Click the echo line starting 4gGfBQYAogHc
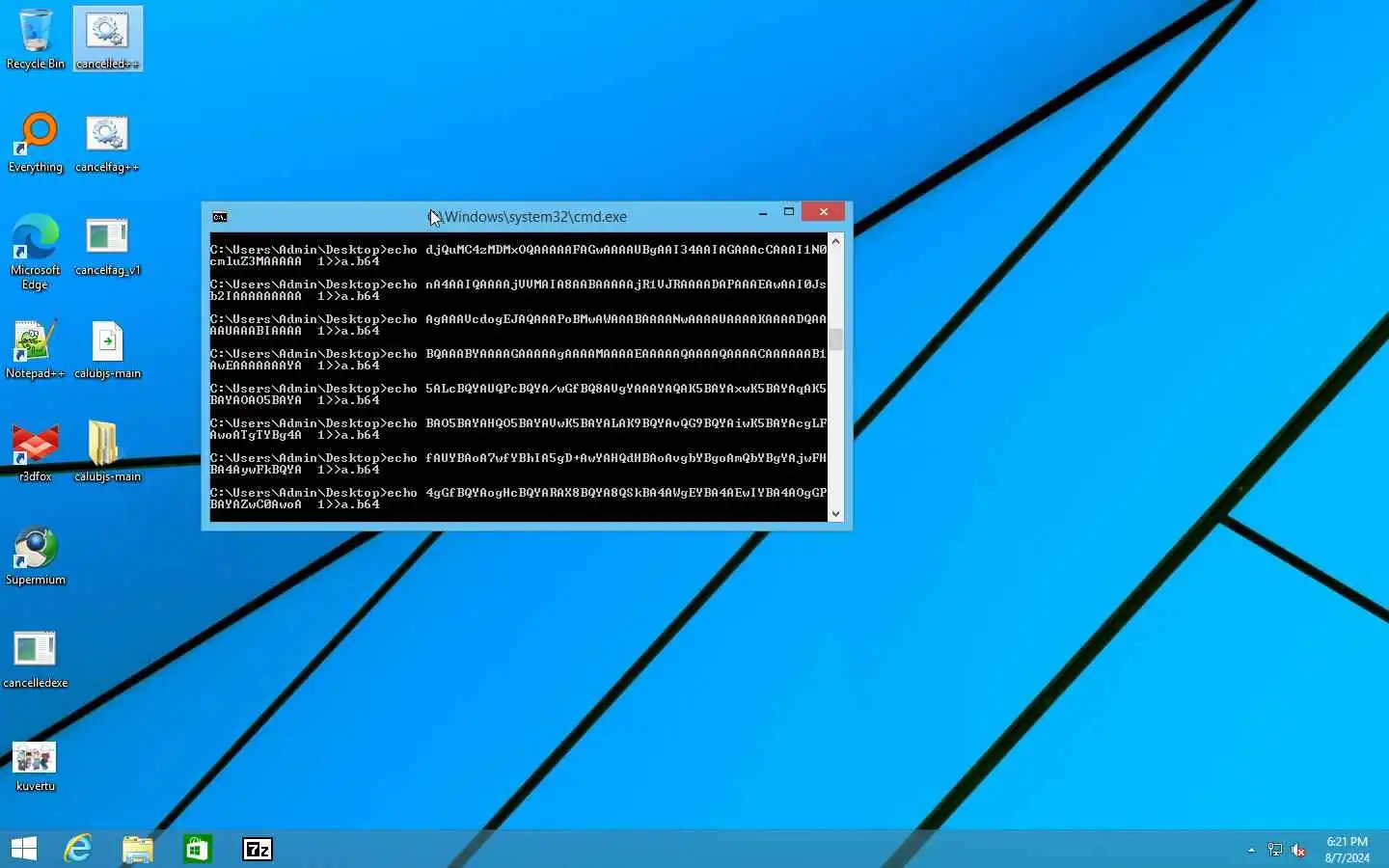This screenshot has height=868, width=1389. (518, 499)
